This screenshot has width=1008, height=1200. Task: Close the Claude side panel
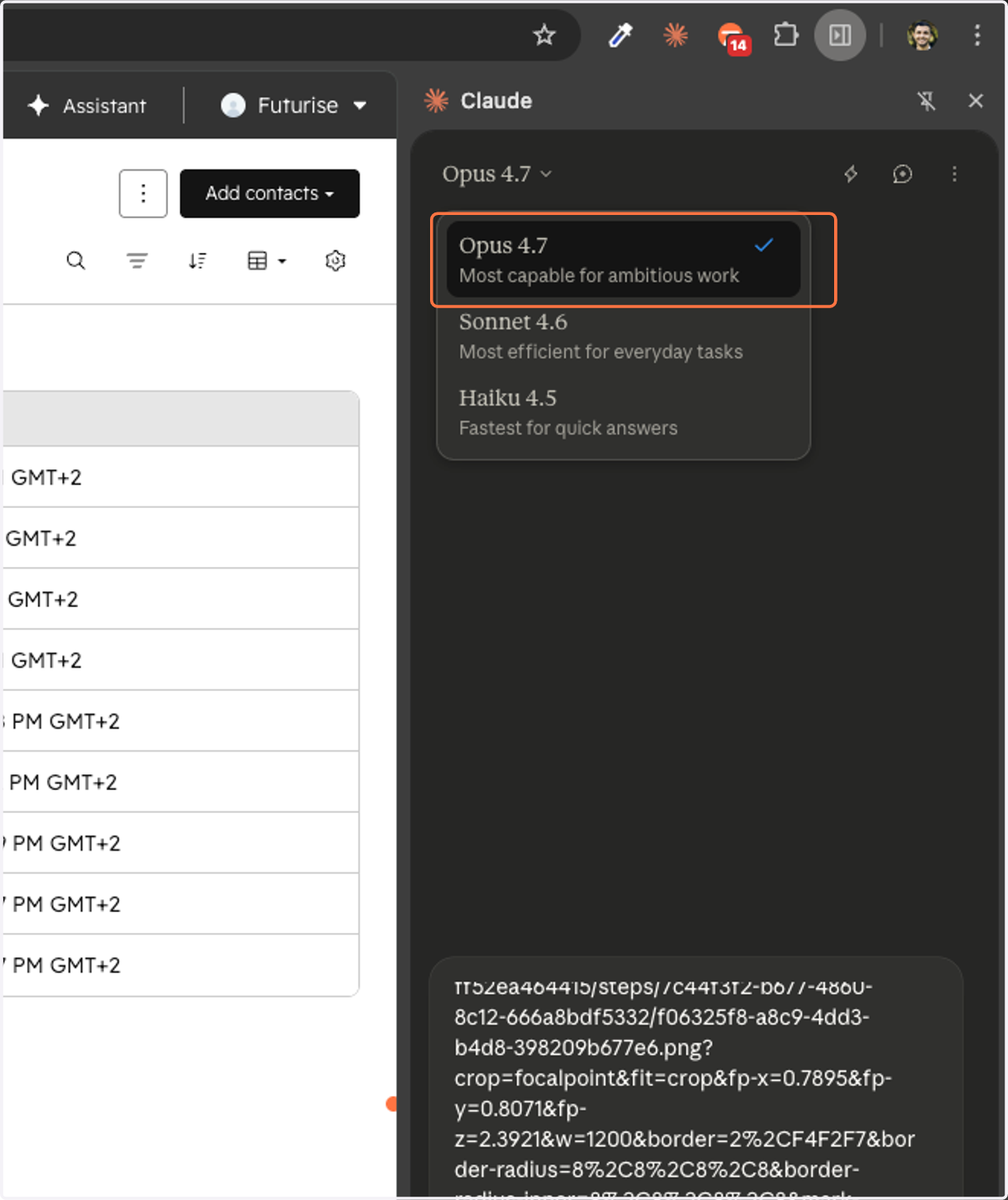[x=975, y=101]
